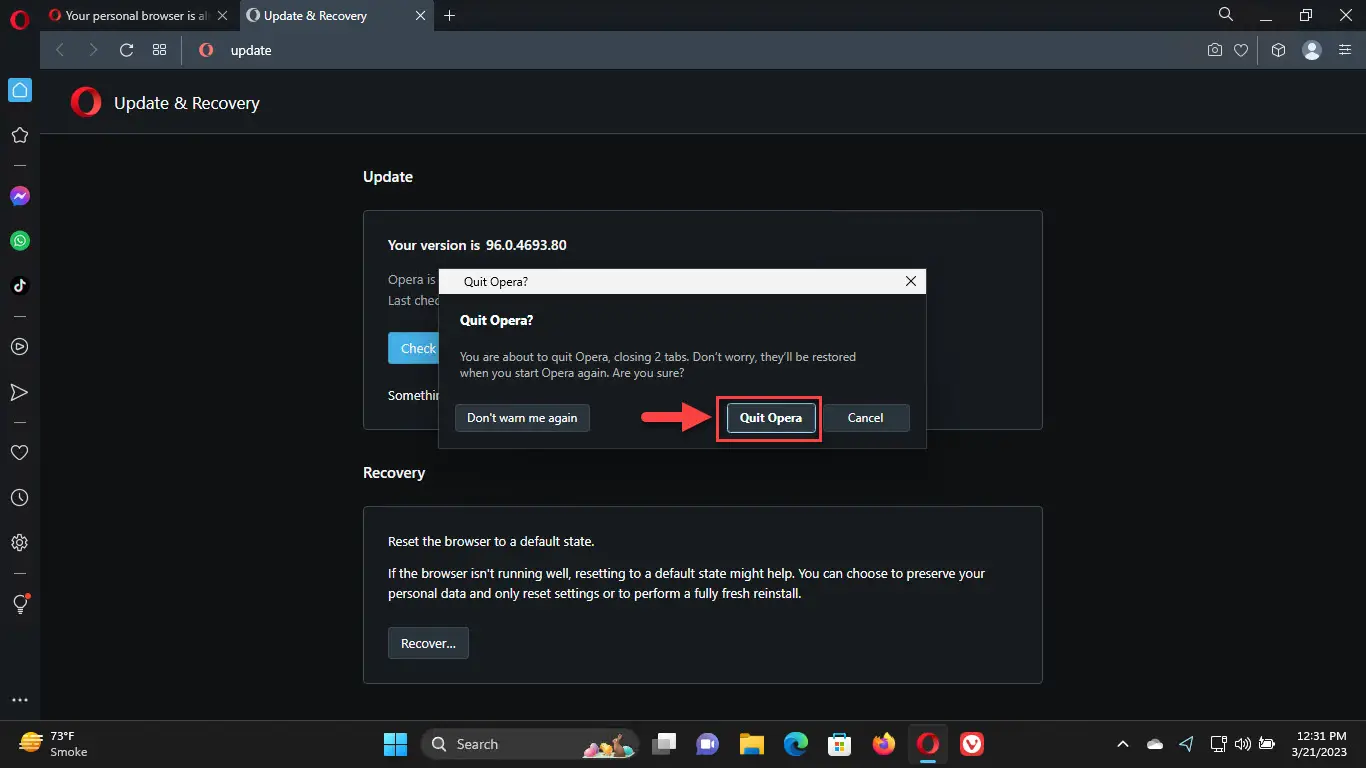Open Settings gear in sidebar
Screen dimensions: 1366x768
(19, 543)
